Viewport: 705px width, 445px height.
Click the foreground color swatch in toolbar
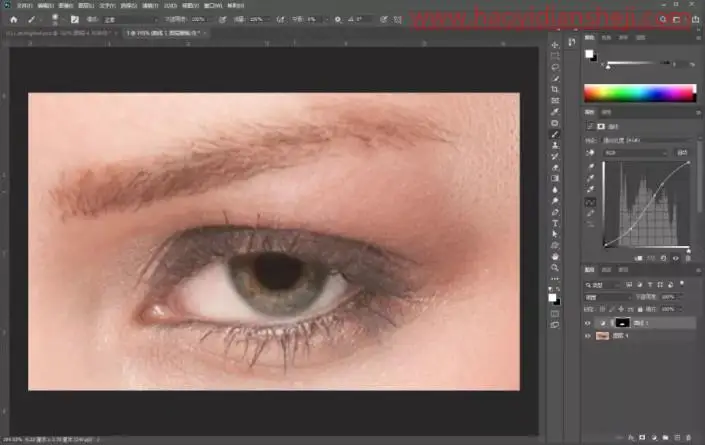[x=552, y=298]
